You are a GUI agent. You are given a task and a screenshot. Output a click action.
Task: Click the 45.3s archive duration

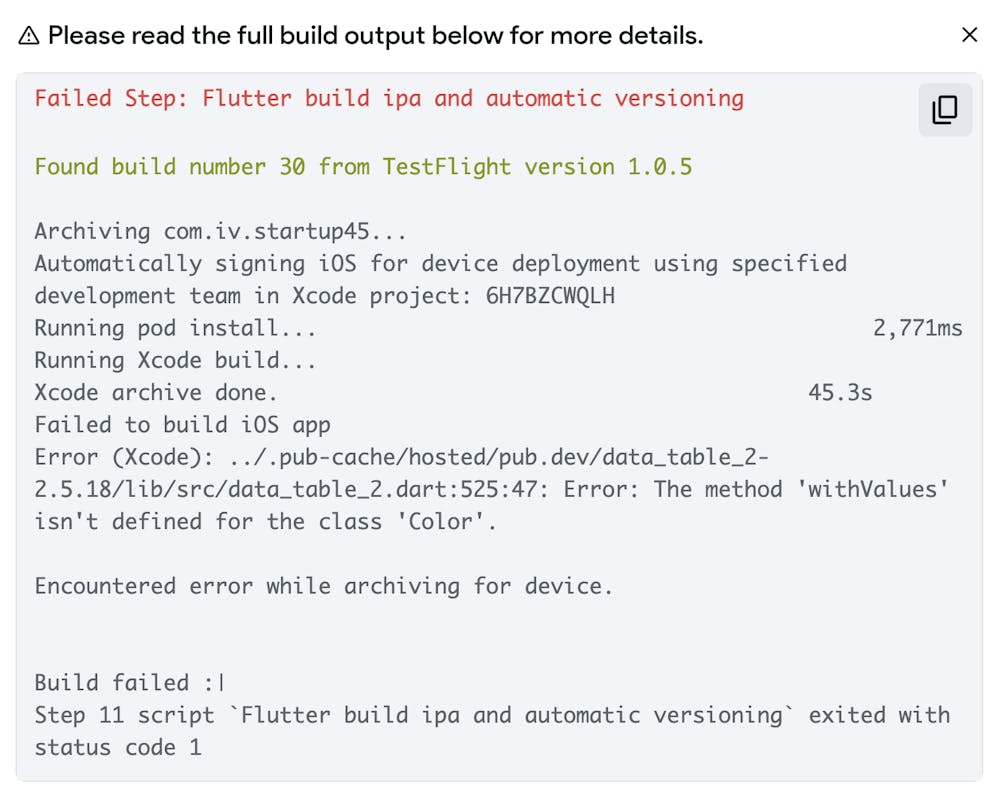[840, 392]
